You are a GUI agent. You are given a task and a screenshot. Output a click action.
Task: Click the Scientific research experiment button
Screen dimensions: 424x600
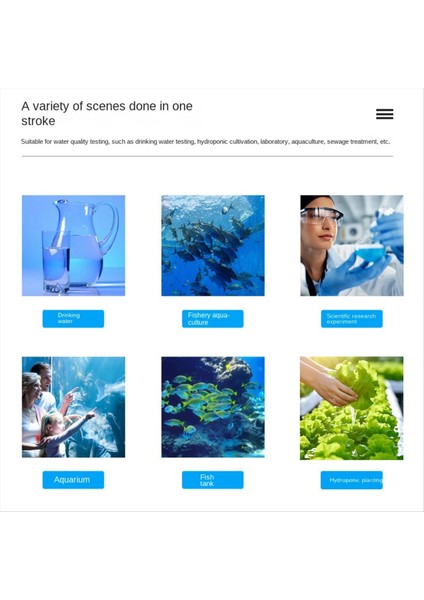tap(352, 319)
